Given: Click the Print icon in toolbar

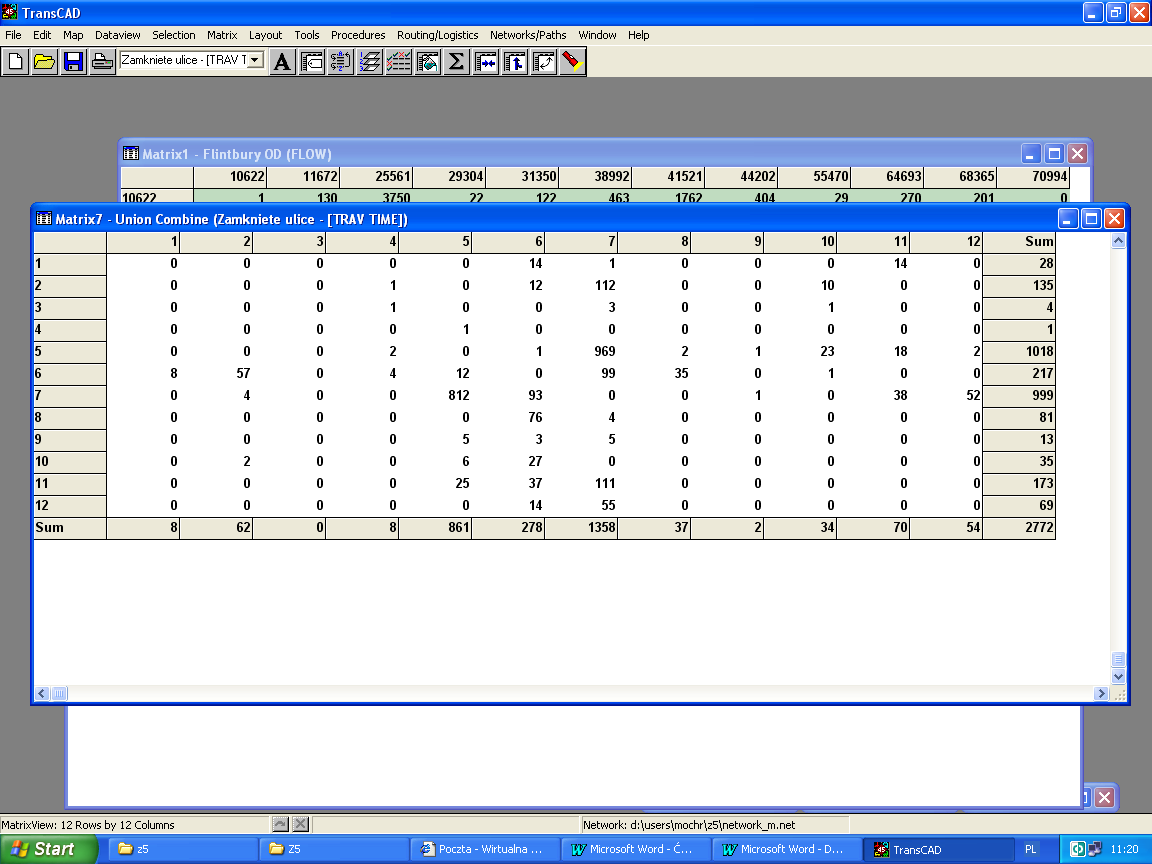Looking at the screenshot, I should (102, 62).
